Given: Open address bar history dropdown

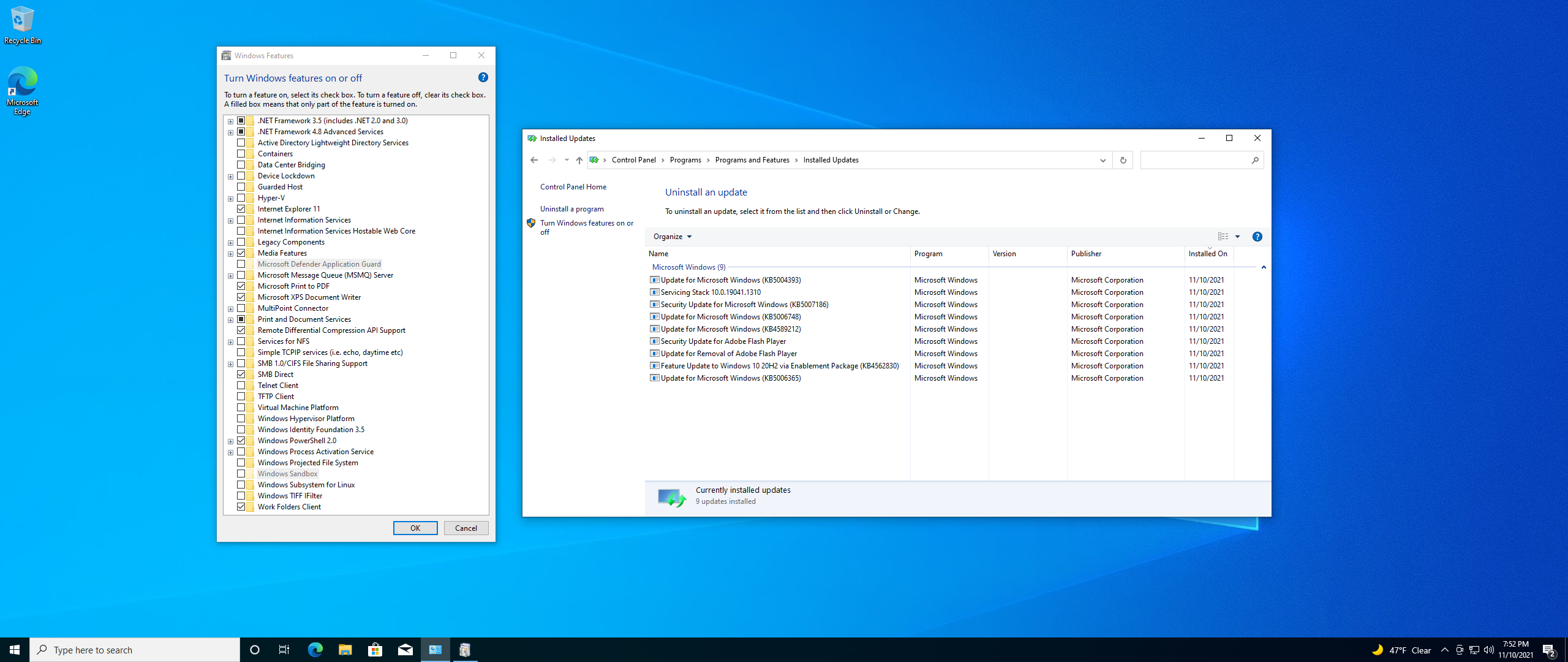Looking at the screenshot, I should point(1102,160).
